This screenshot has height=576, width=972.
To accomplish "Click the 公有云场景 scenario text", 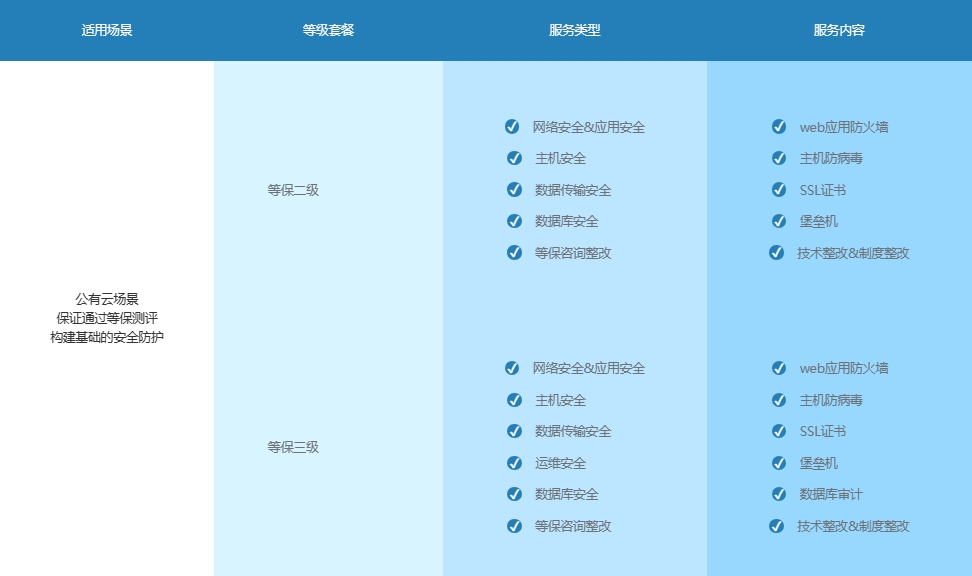I will [107, 299].
